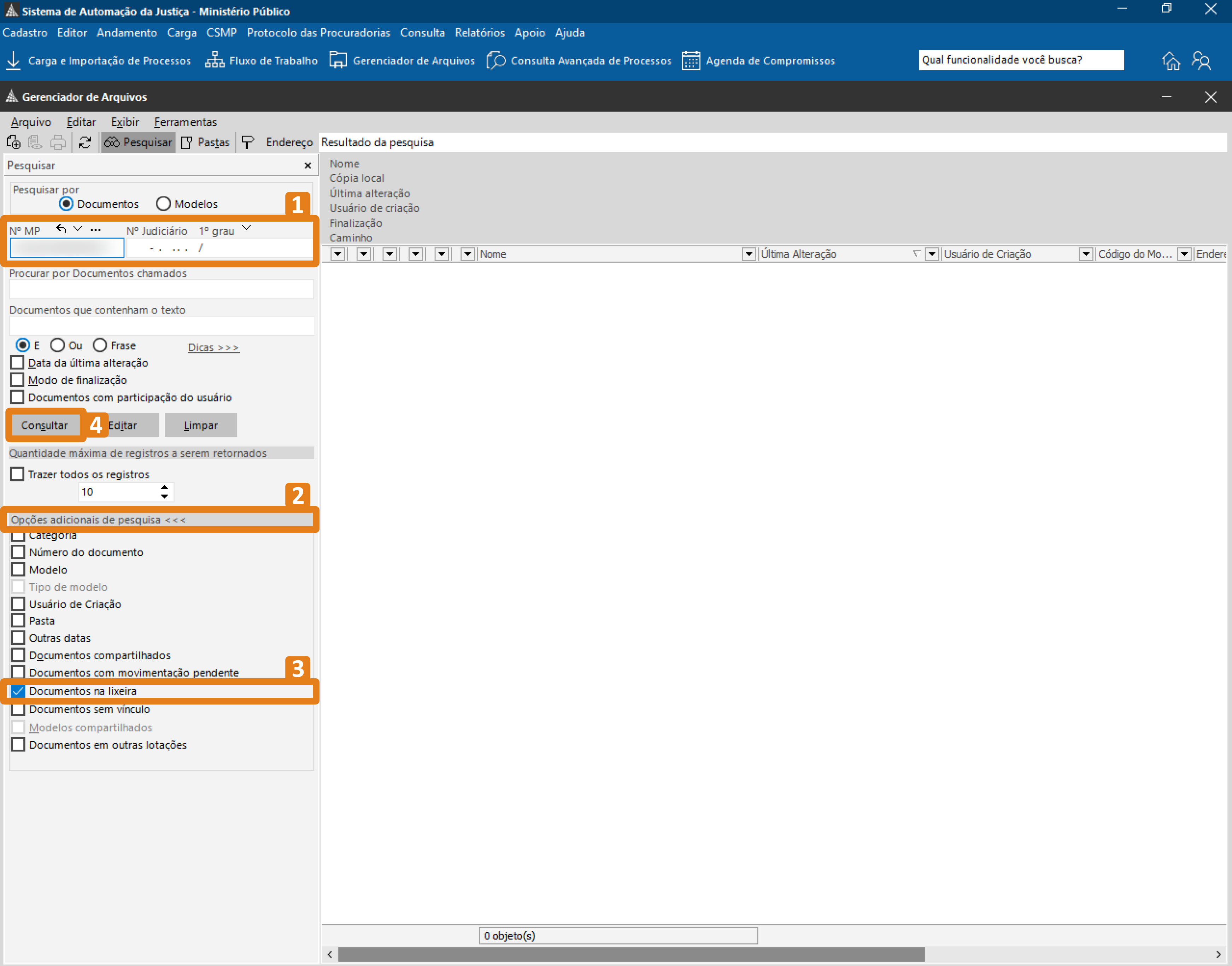
Task: Open the 1º grau dropdown
Action: 246,228
